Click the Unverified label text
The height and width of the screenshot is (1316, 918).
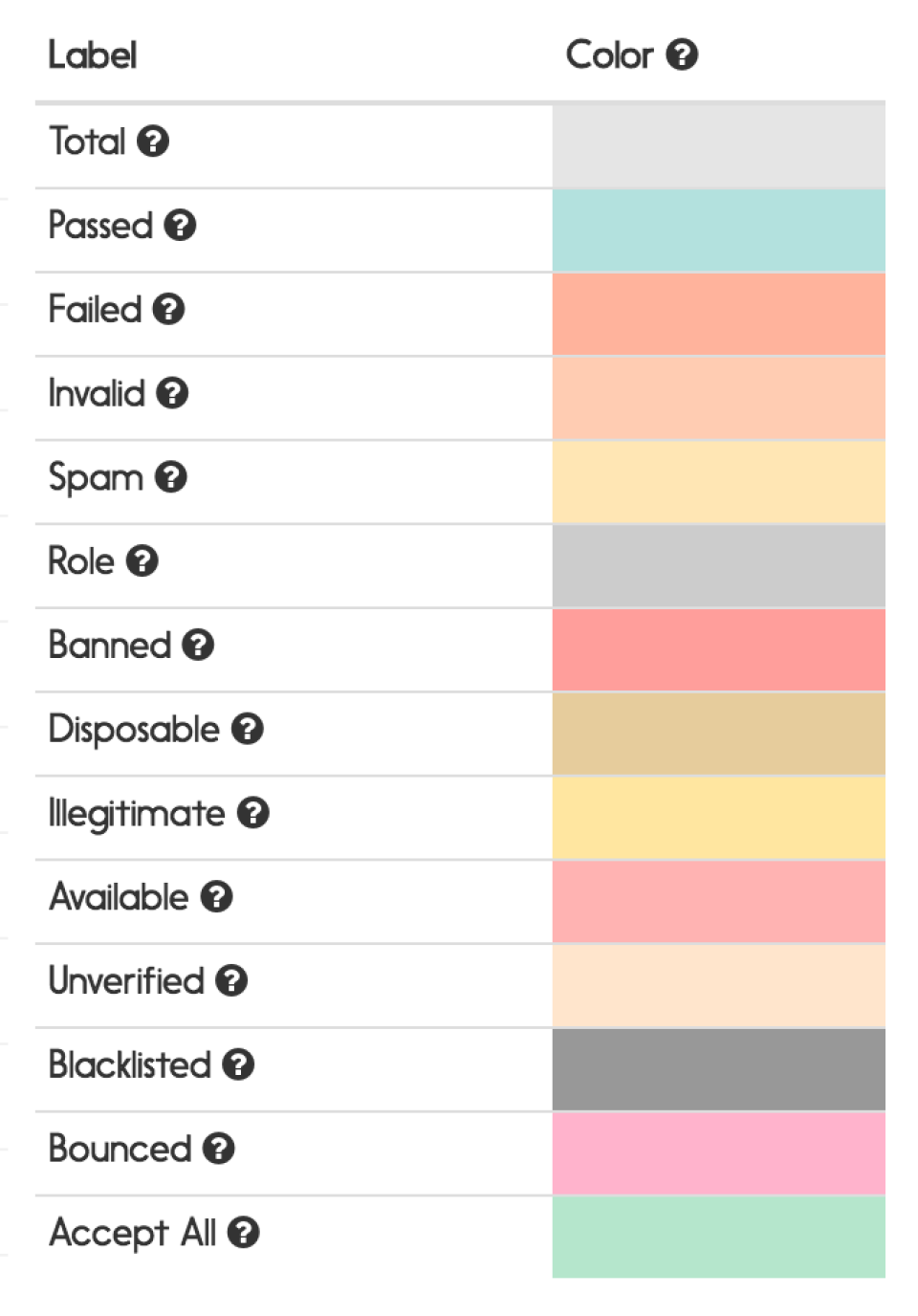[126, 980]
